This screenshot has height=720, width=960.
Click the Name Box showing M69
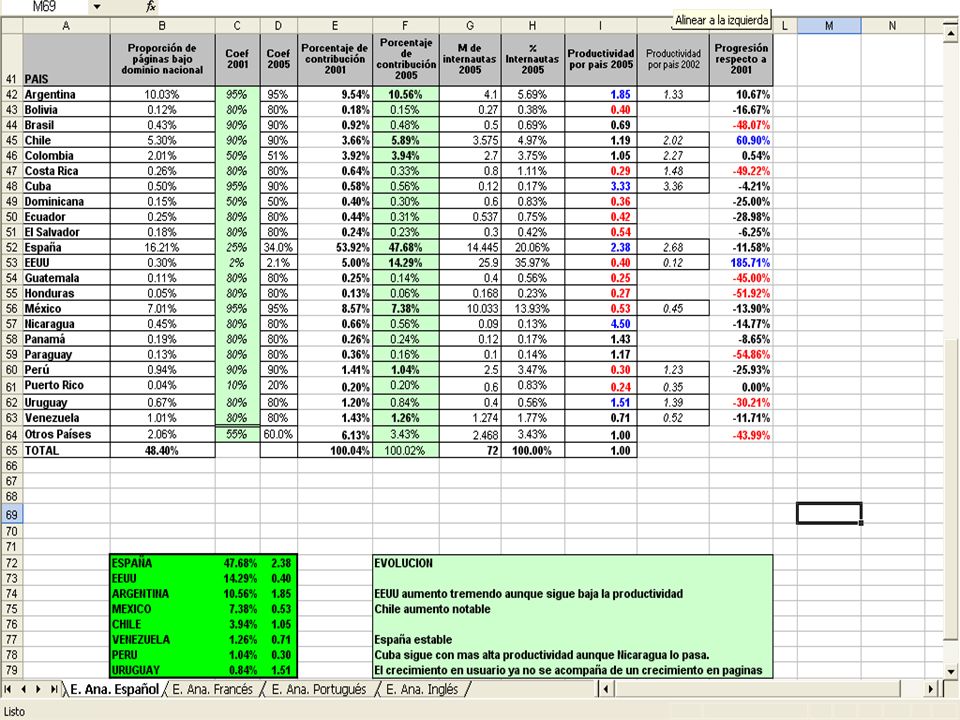click(44, 7)
